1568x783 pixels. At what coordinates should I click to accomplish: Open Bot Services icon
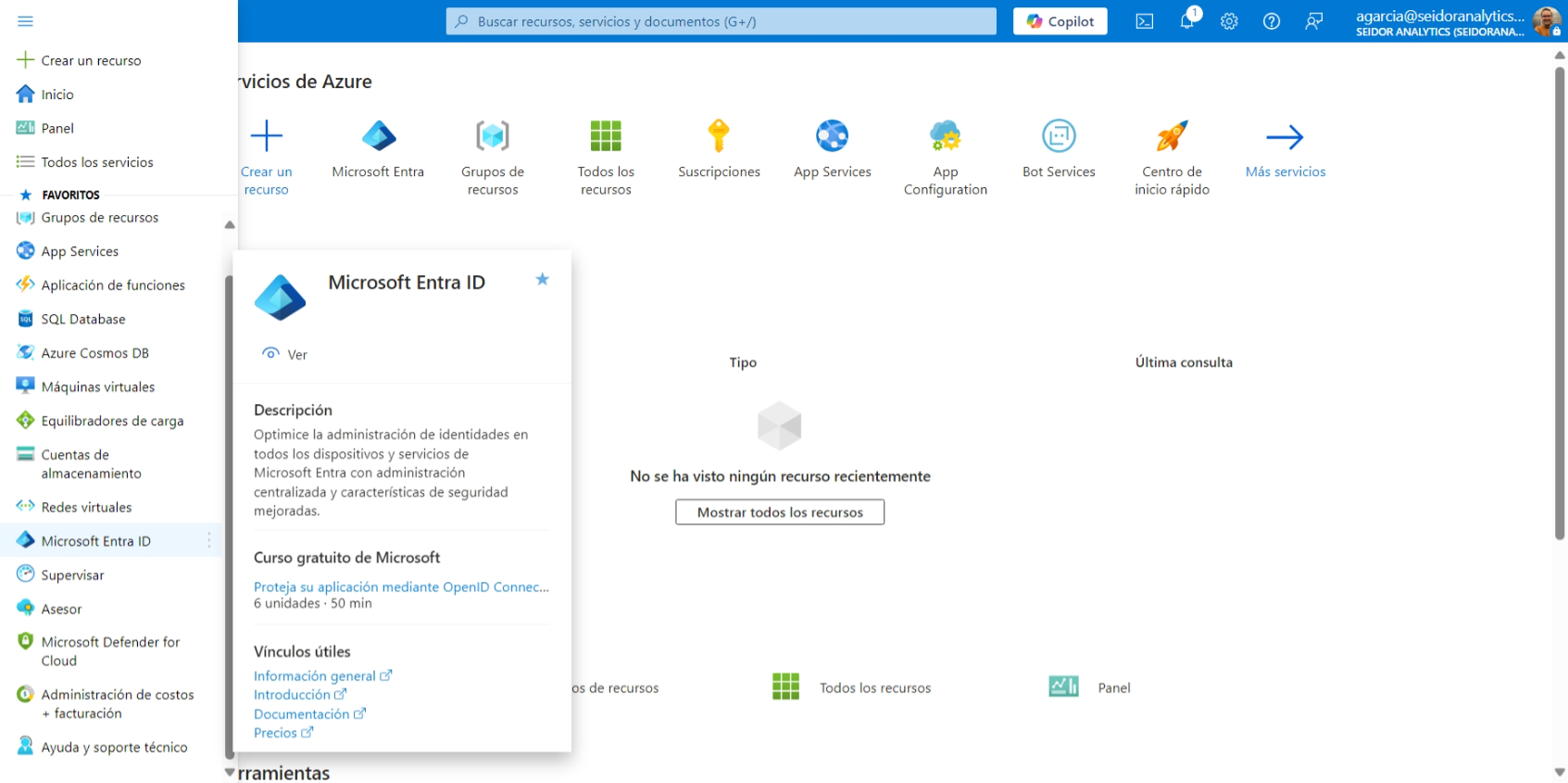point(1059,137)
